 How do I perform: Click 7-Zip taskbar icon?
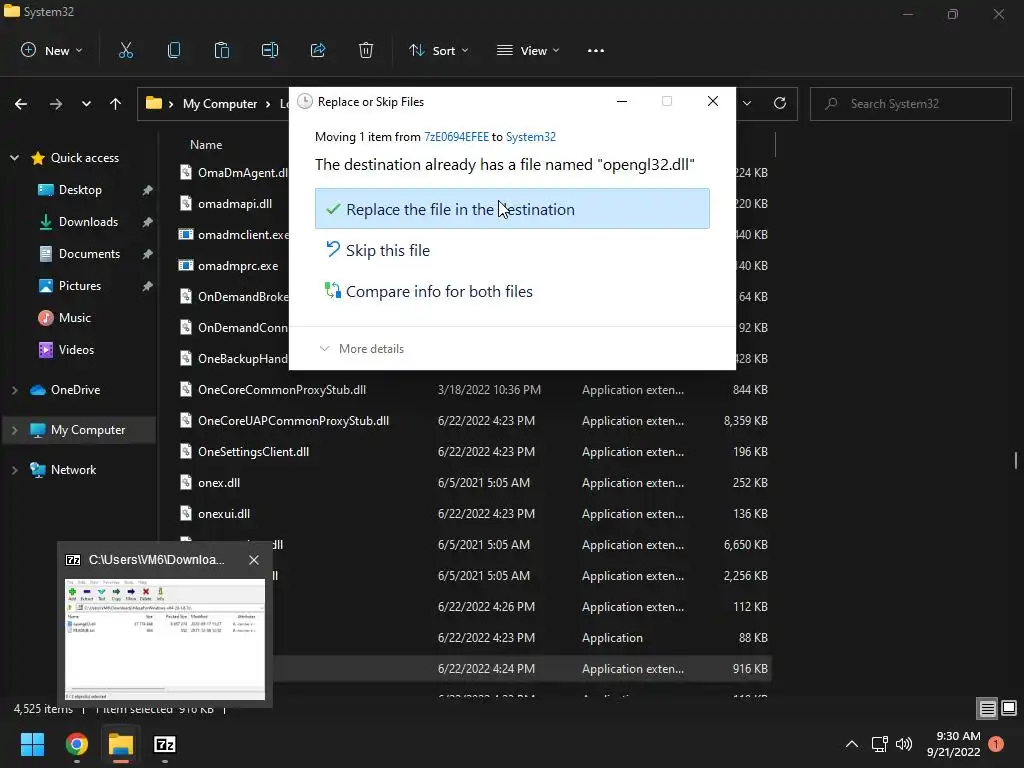click(165, 744)
